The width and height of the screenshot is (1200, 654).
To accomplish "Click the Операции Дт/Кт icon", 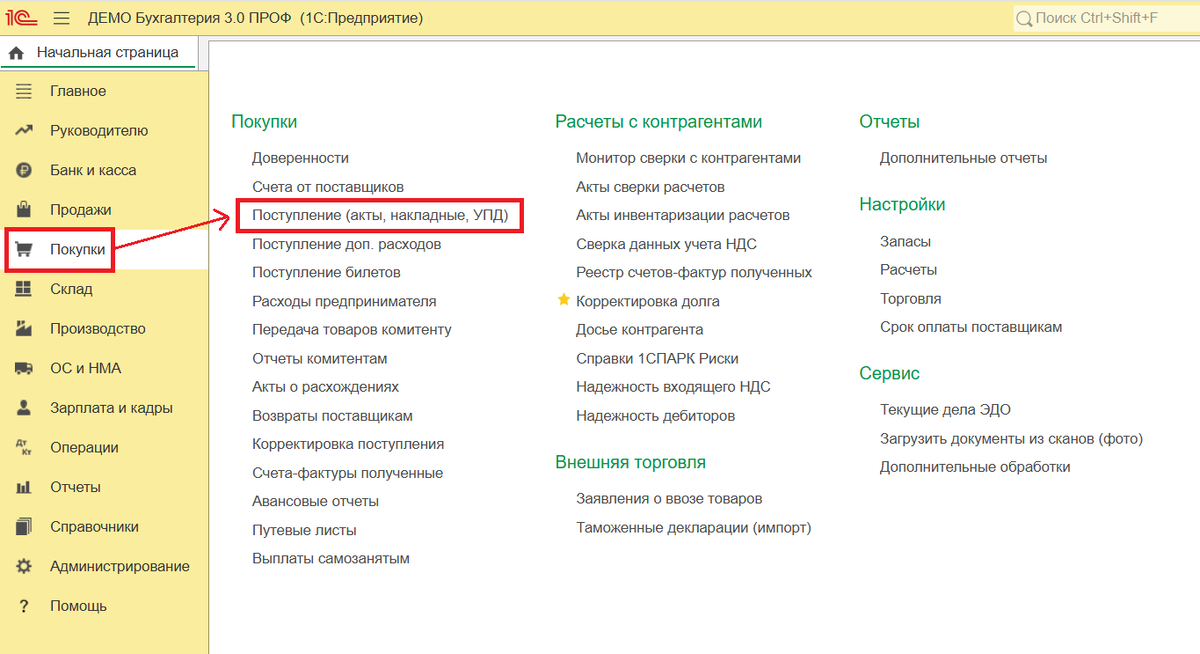I will [24, 448].
